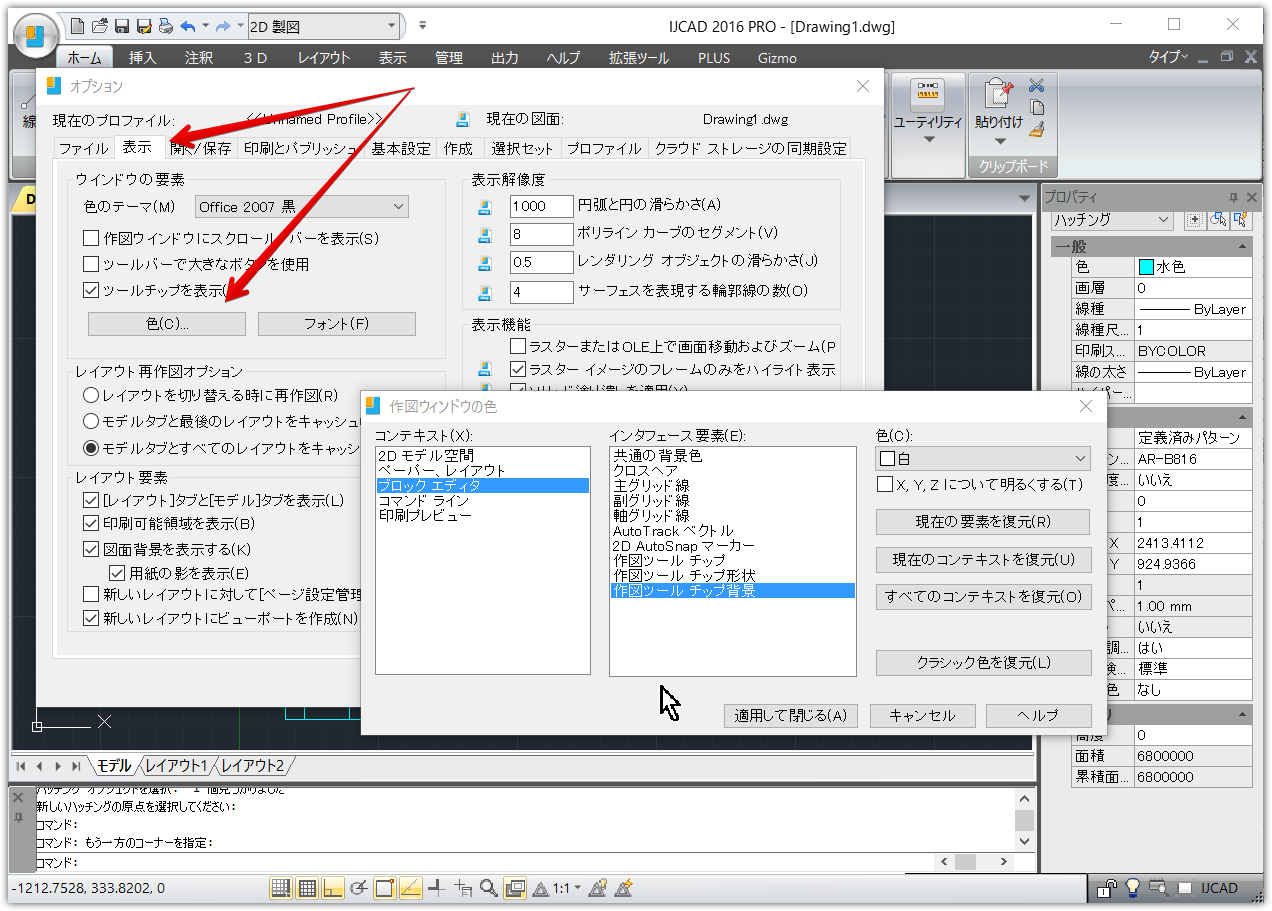
Task: Switch to the ファイル tab in Options
Action: [84, 148]
